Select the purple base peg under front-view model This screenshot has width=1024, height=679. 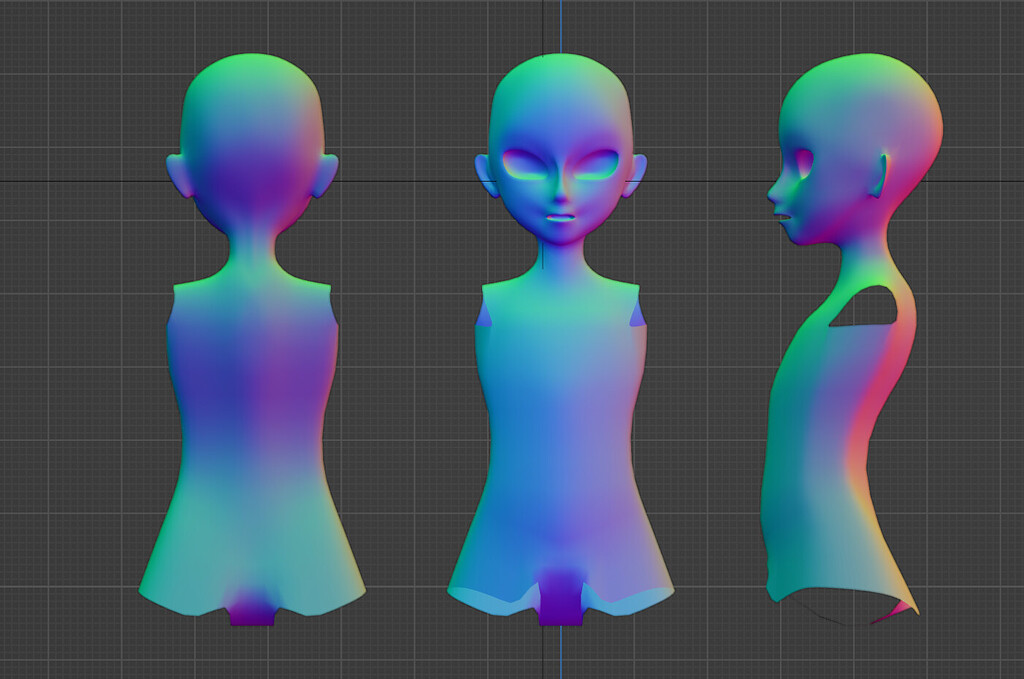(x=561, y=597)
